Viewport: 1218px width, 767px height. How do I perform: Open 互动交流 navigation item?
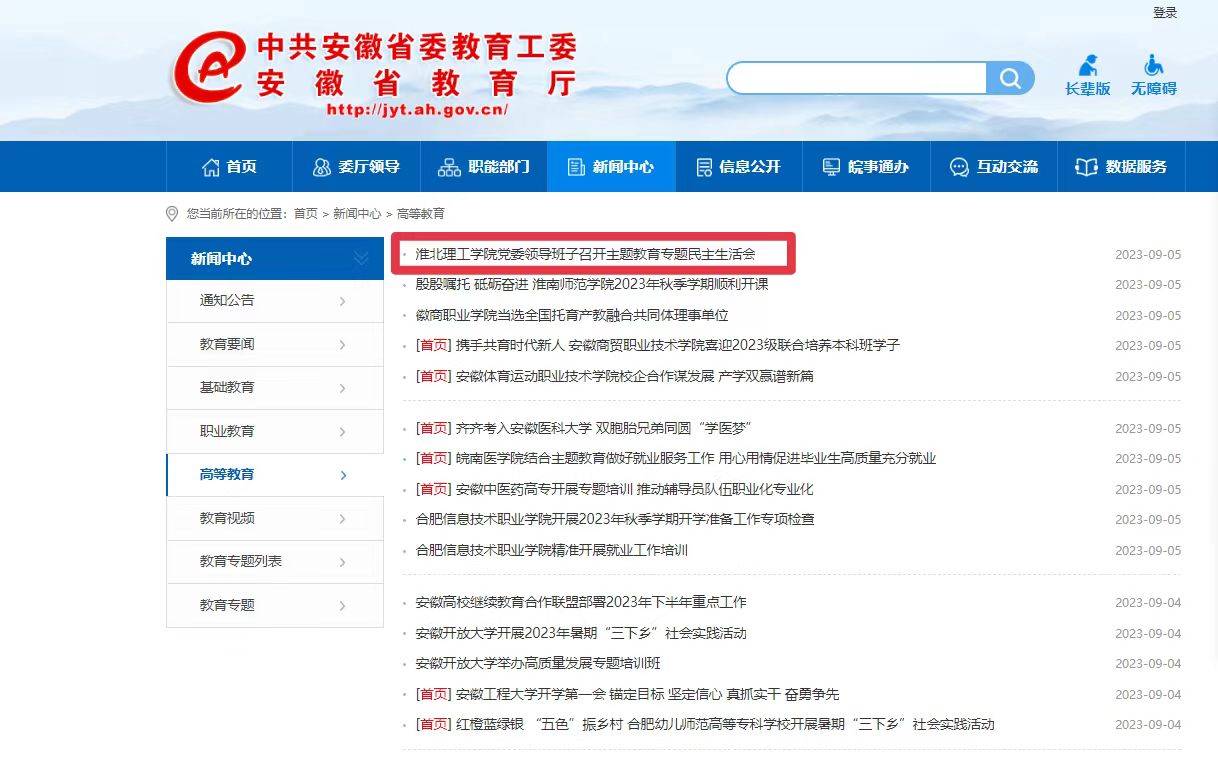click(994, 167)
